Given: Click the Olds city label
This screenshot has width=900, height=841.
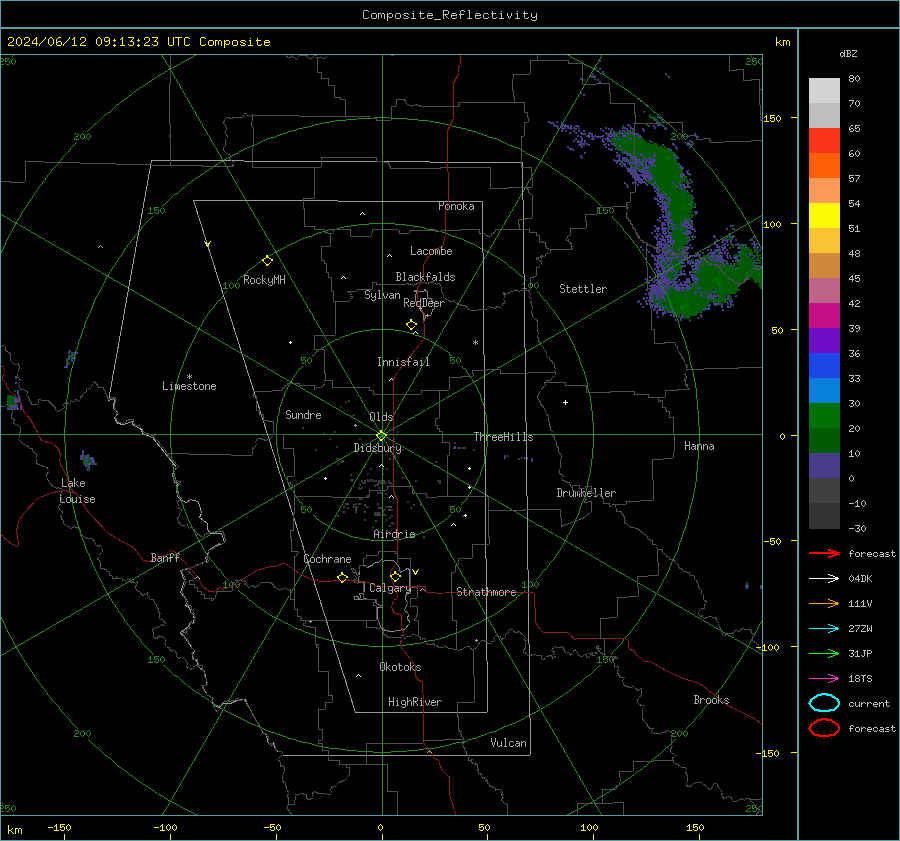Looking at the screenshot, I should [381, 417].
